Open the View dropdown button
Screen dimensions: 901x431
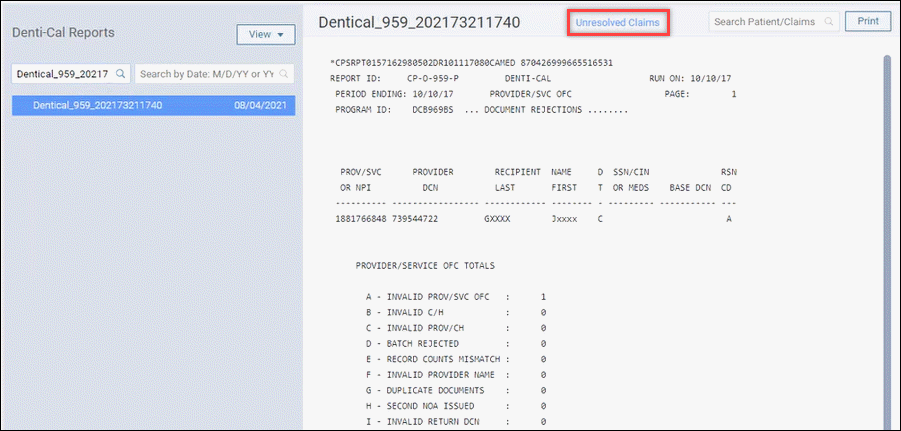point(265,34)
